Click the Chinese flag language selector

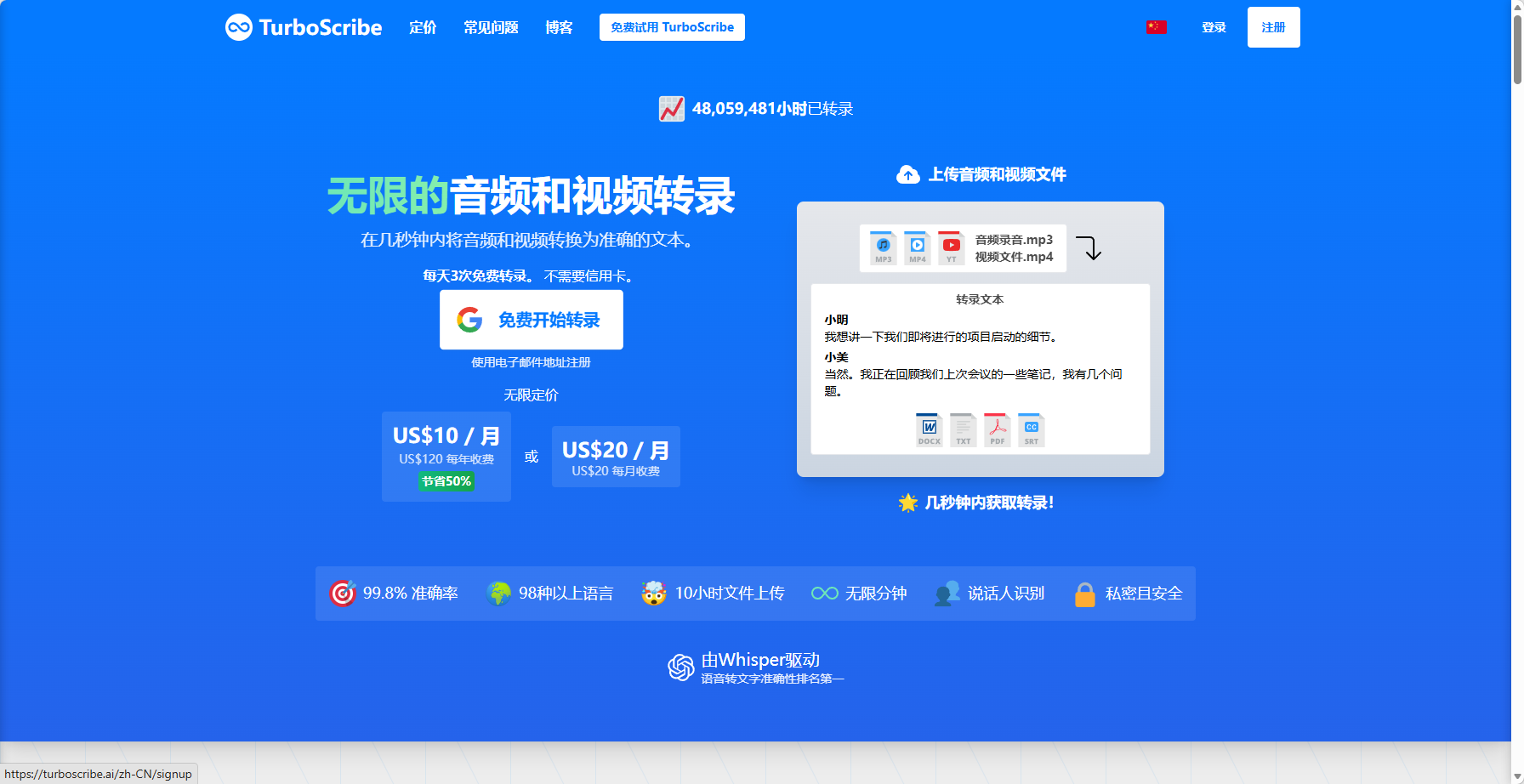click(1156, 27)
